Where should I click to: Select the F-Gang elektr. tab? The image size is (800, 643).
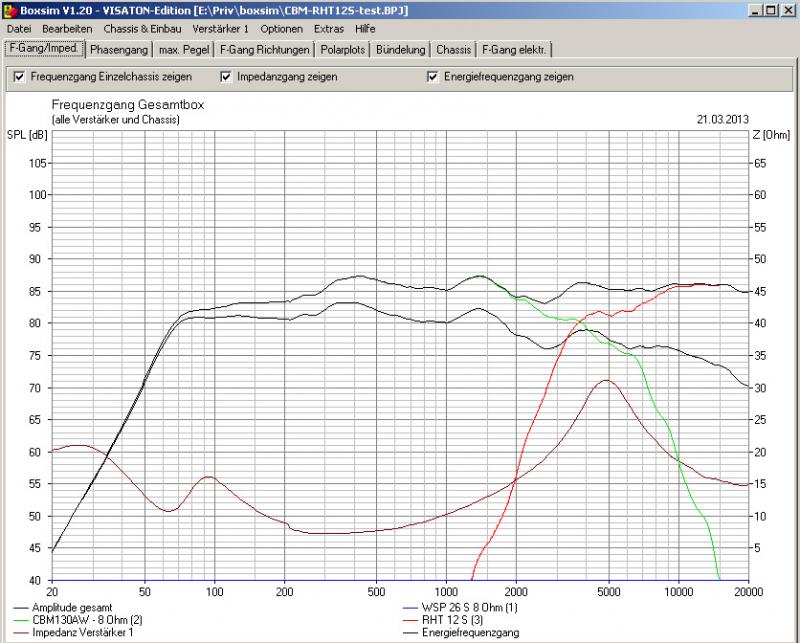[514, 49]
